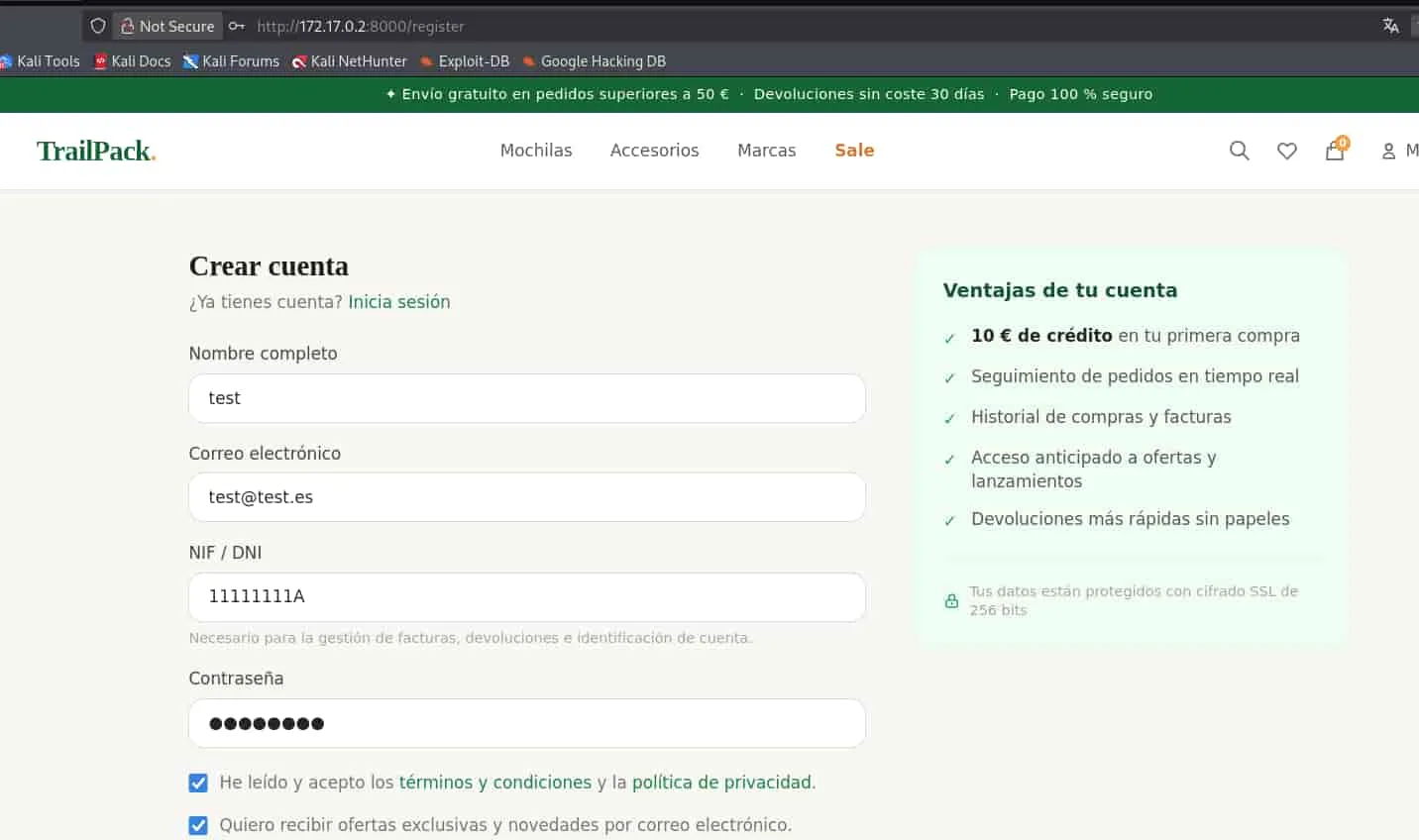Open the shopping bag cart icon
The width and height of the screenshot is (1419, 840).
[1336, 150]
